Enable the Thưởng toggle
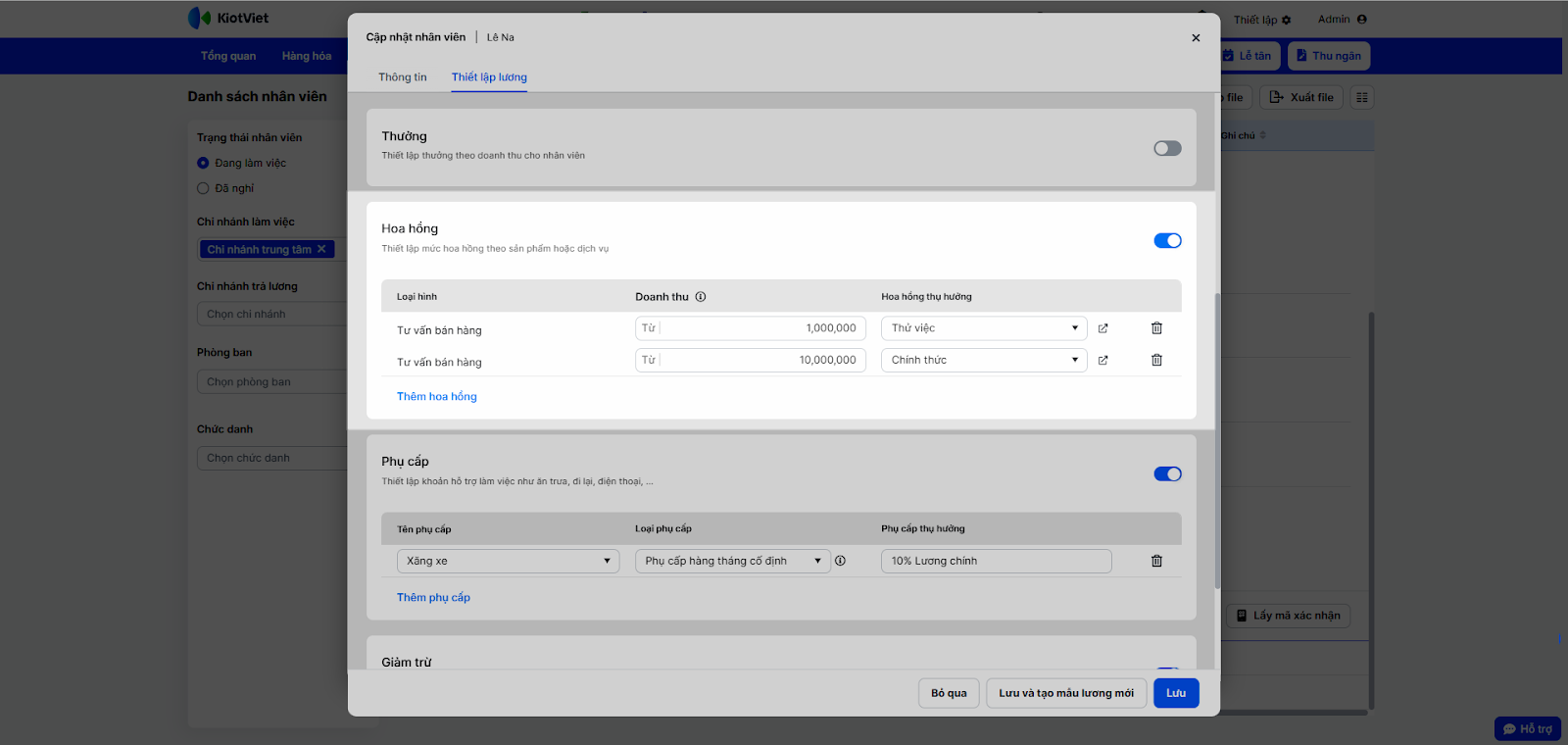Viewport: 1568px width, 745px height. [1167, 149]
